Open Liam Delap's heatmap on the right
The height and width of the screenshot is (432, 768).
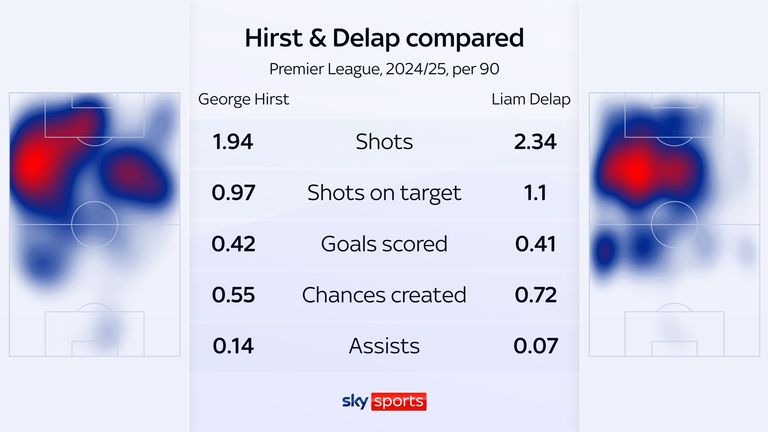click(x=673, y=225)
